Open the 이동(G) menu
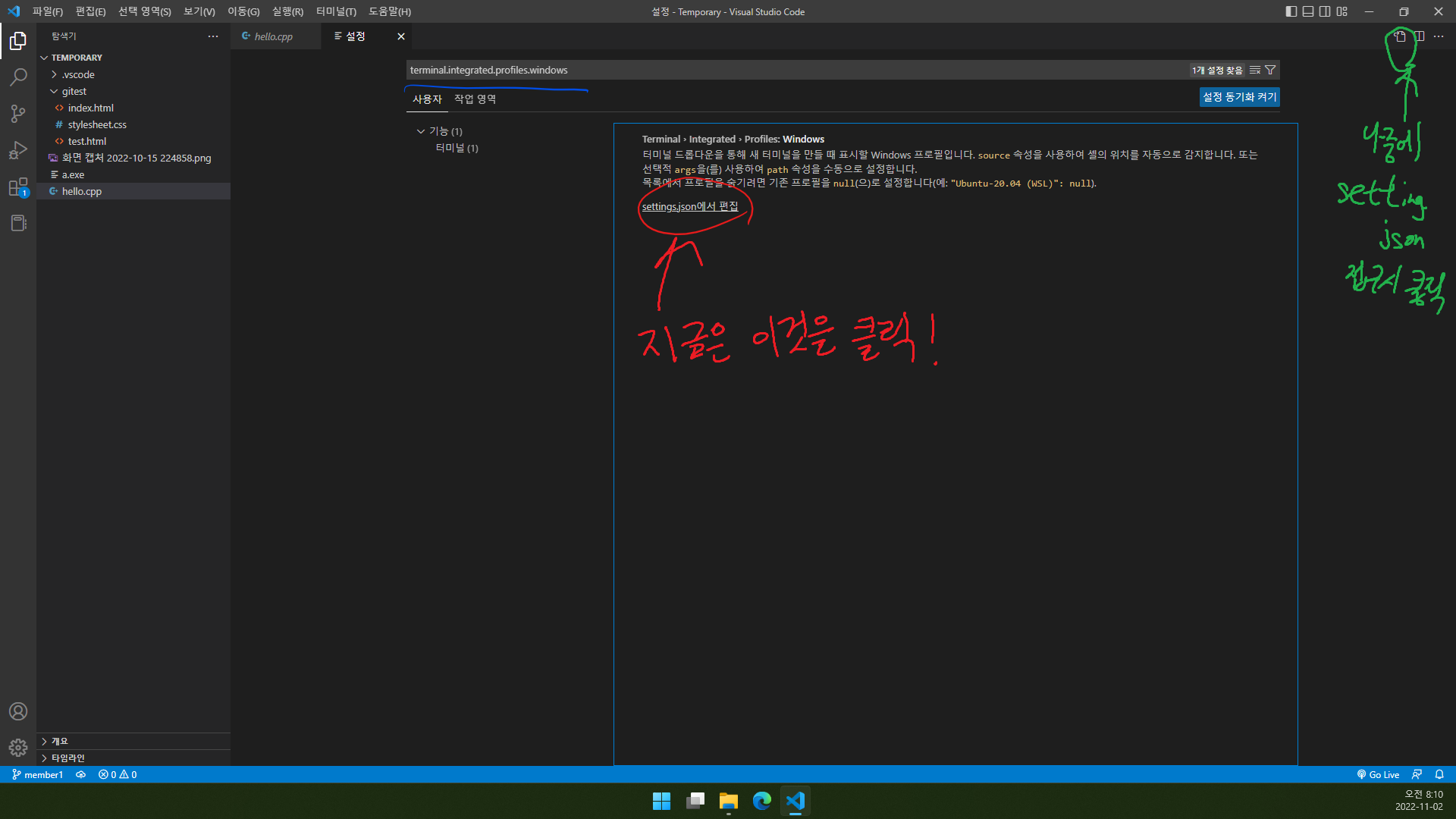The image size is (1456, 819). [x=243, y=11]
